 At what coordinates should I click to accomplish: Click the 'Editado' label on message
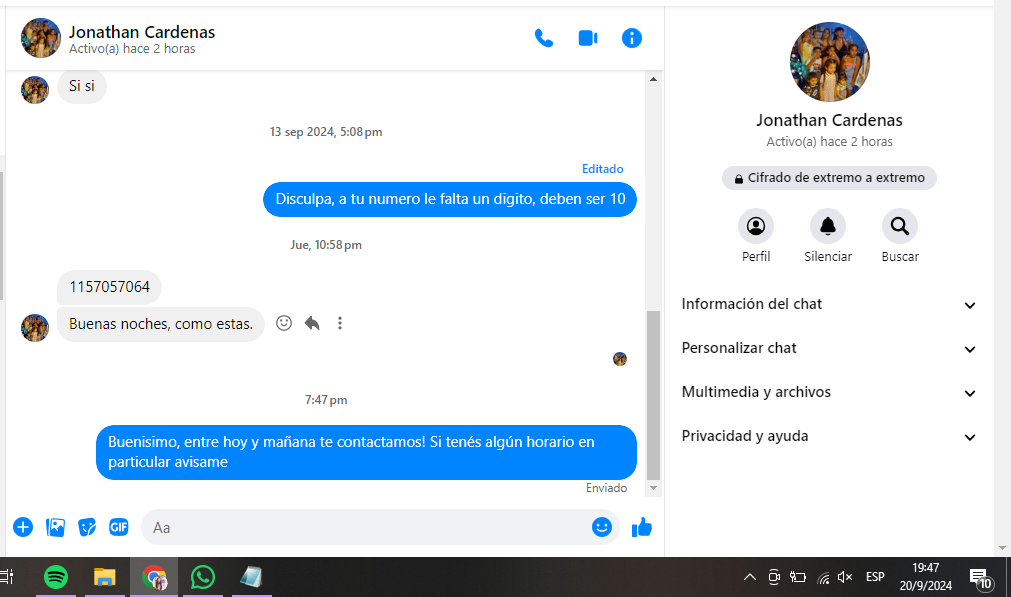602,169
